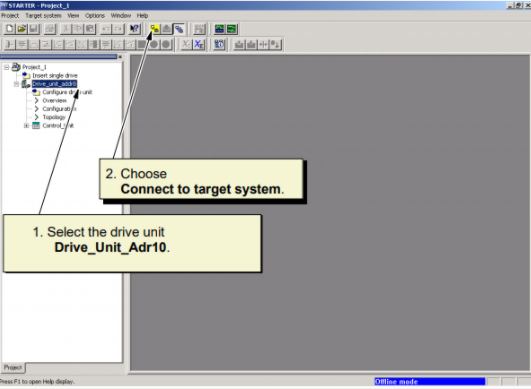Click the Cut scissors icon

click(66, 29)
